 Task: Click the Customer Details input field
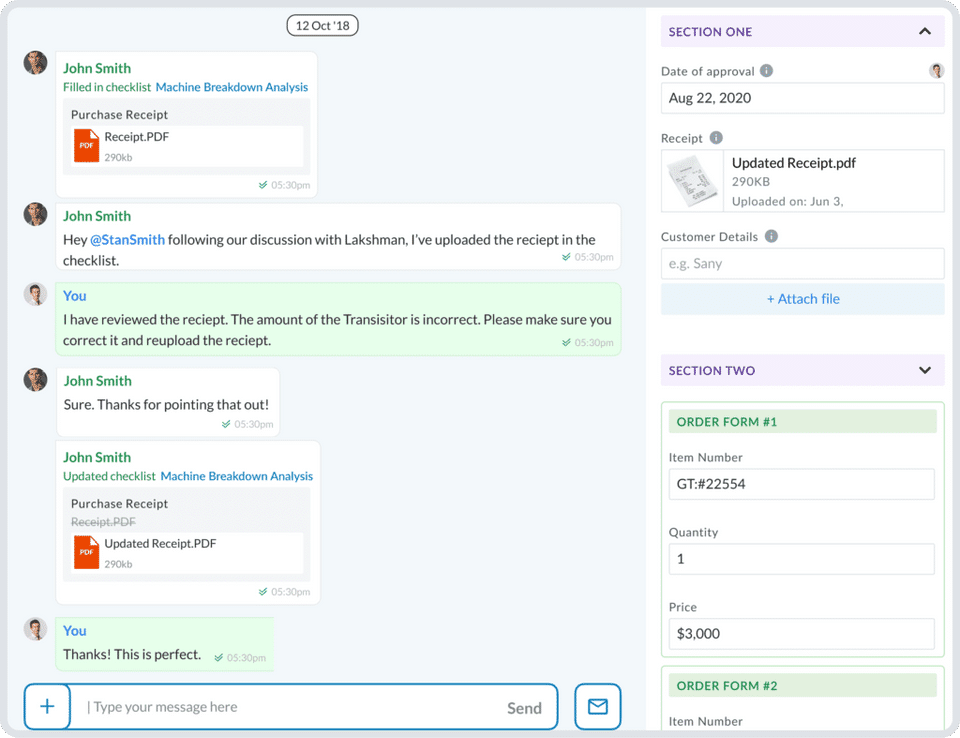(802, 263)
